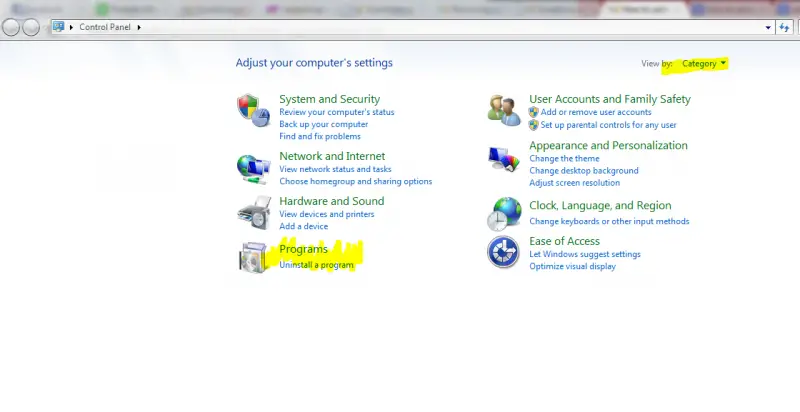Viewport: 800px width, 412px height.
Task: Click Adjust screen resolution link
Action: click(574, 183)
